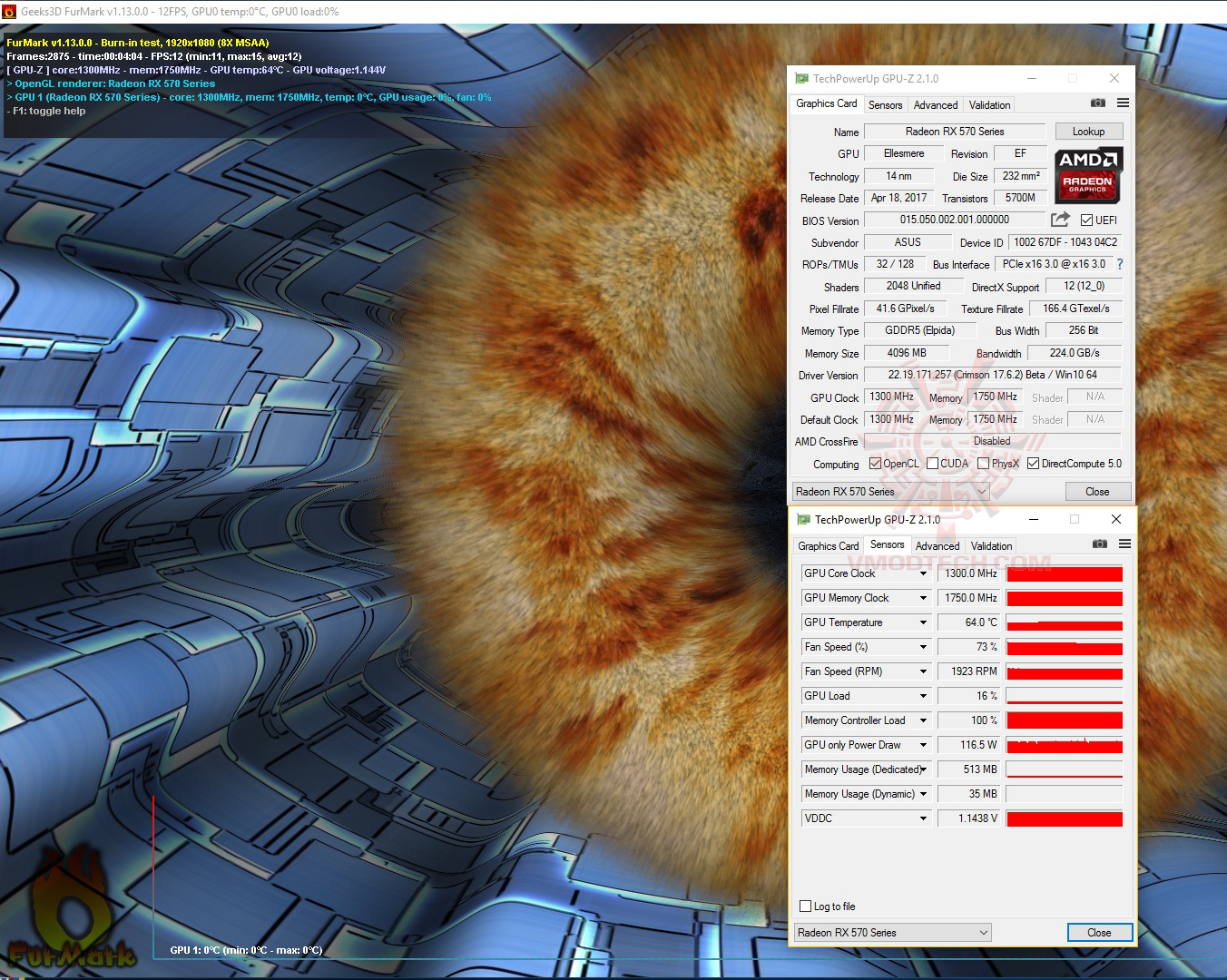Viewport: 1227px width, 980px height.
Task: Click the AMD Radeon Graphics logo
Action: tap(1088, 174)
